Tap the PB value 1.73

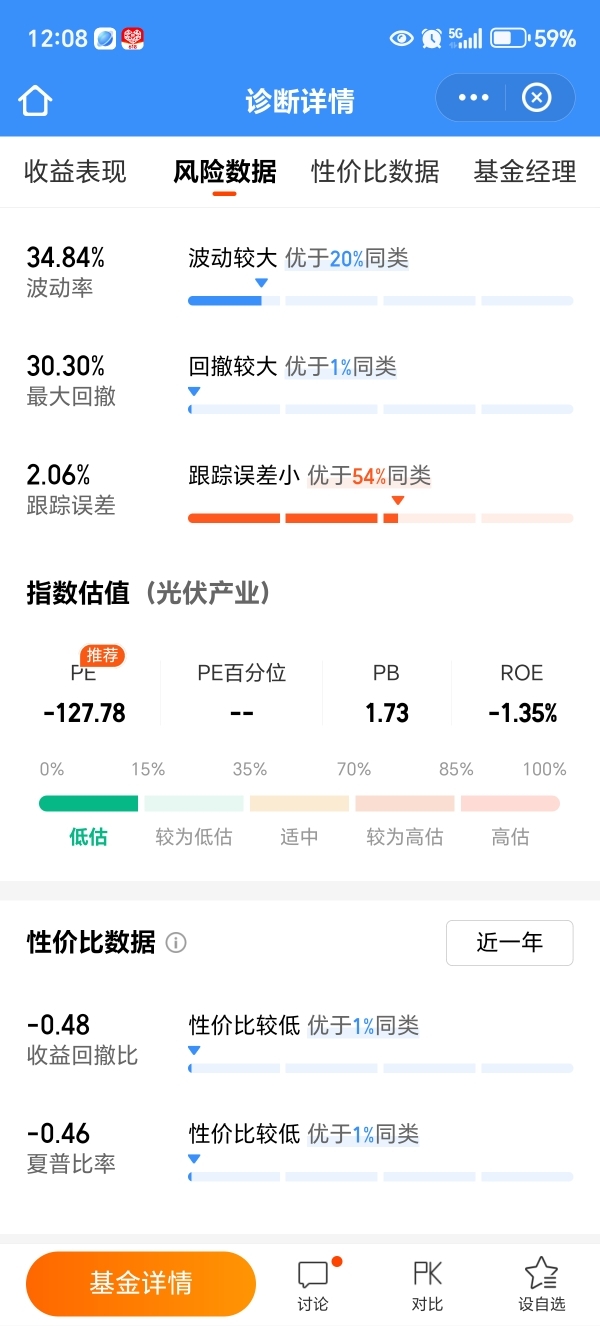click(386, 713)
